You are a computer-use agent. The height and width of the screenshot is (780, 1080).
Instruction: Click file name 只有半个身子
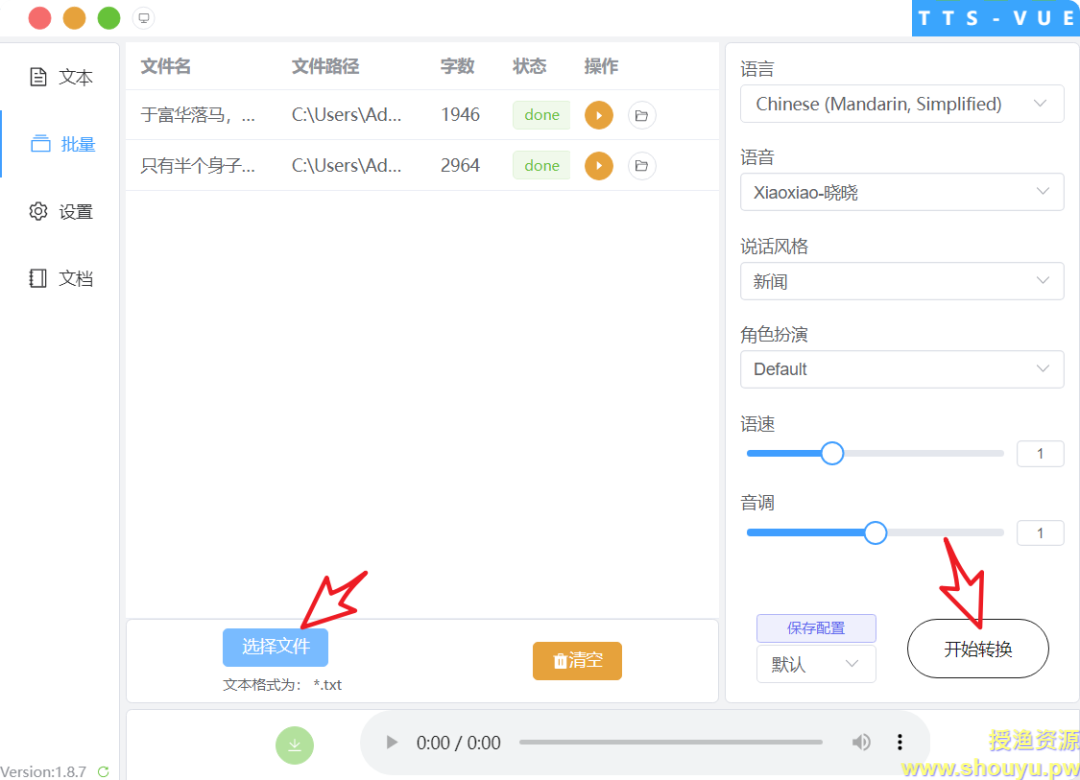(198, 165)
